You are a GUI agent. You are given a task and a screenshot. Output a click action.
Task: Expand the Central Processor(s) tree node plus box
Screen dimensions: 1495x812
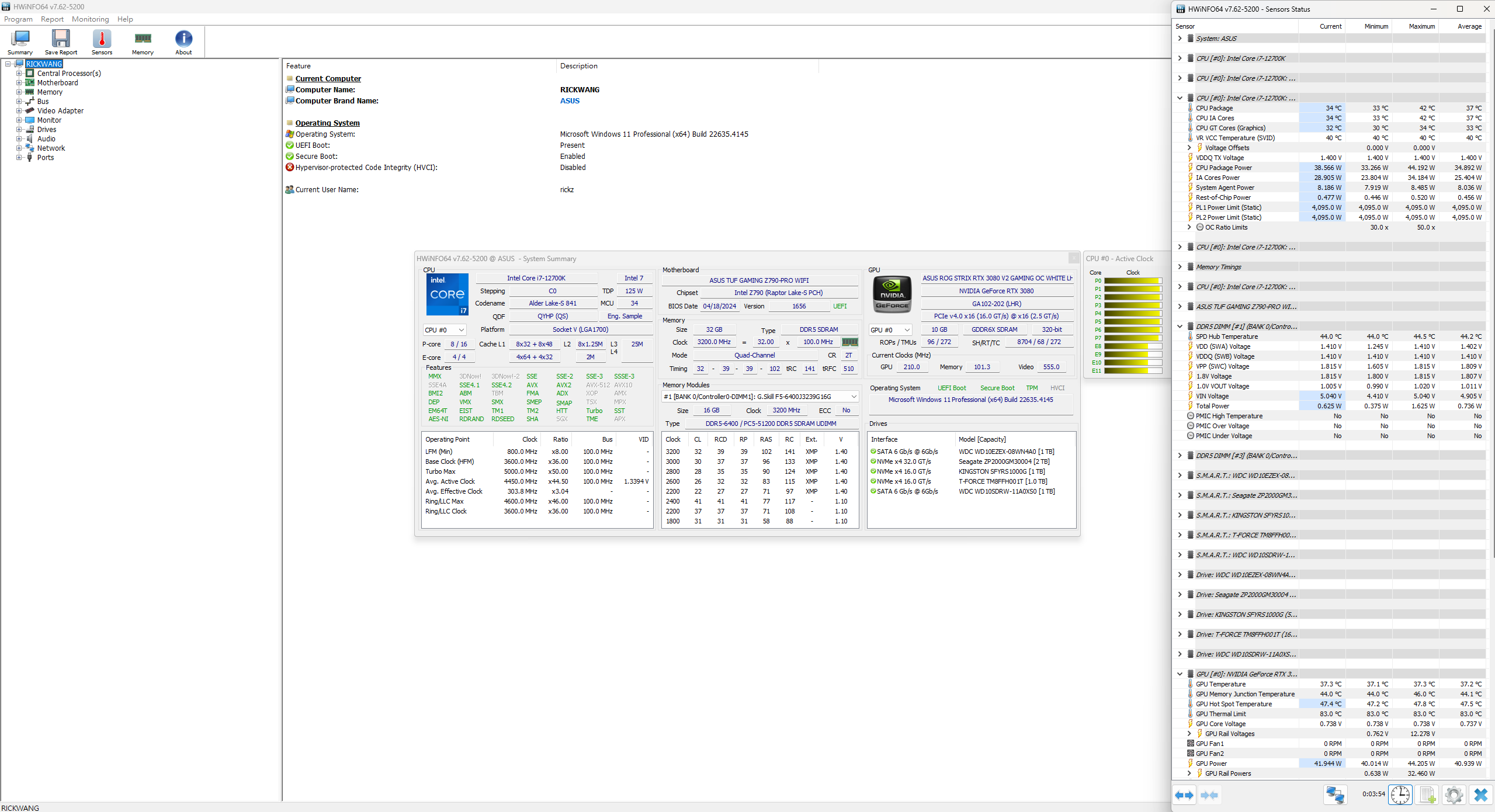point(19,74)
